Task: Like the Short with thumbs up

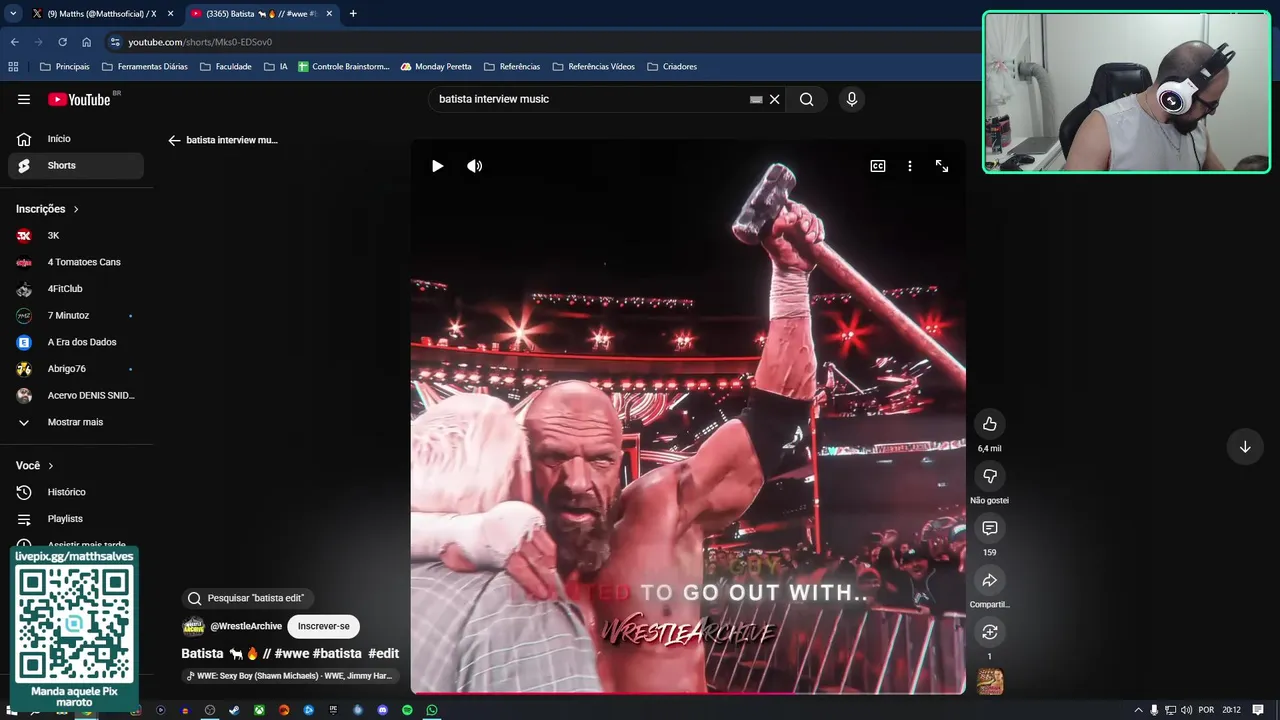Action: point(989,424)
